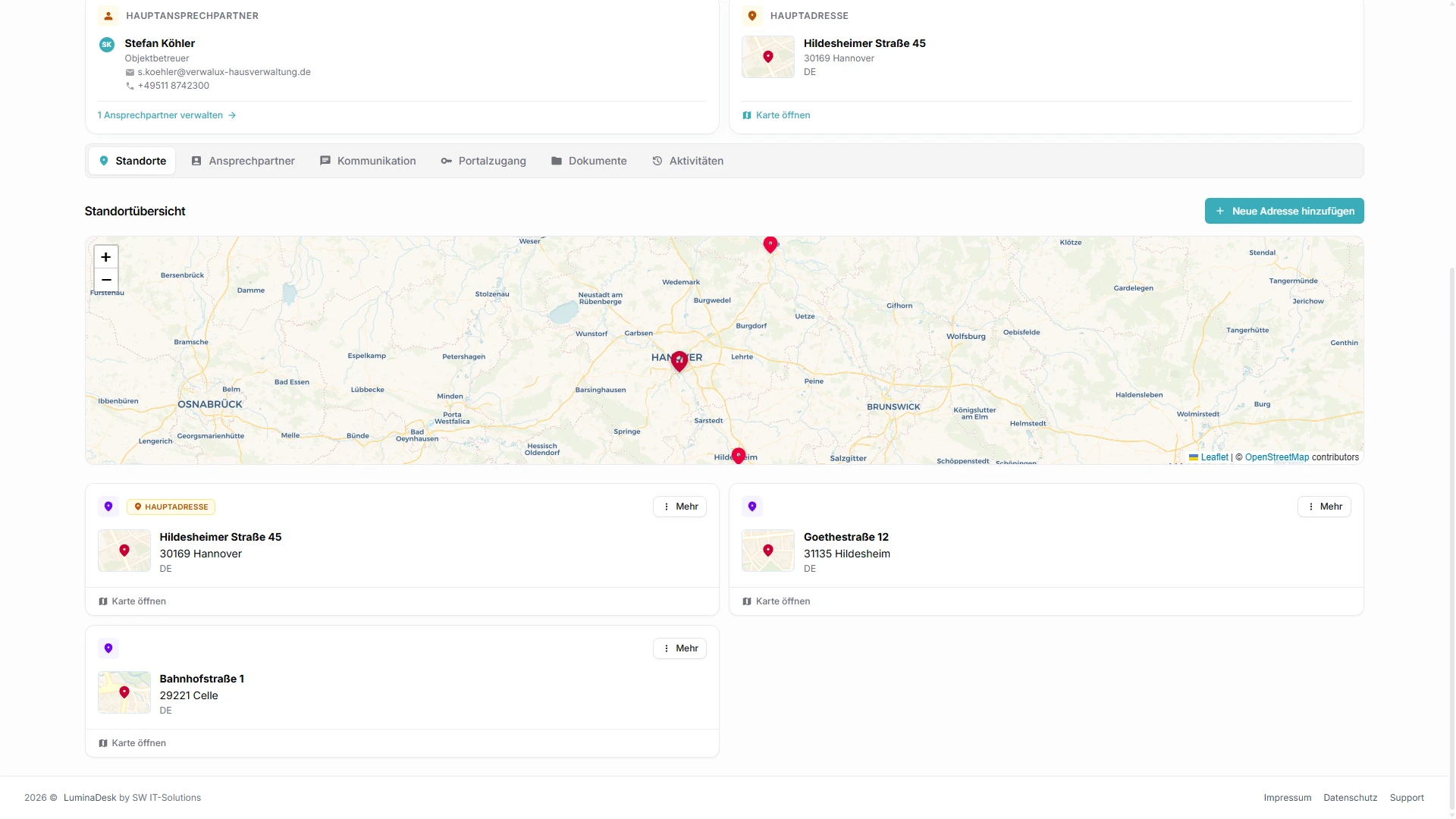Click the purple pin icon on Bahnhofstraße card
Viewport: 1456px width, 819px height.
pos(108,648)
